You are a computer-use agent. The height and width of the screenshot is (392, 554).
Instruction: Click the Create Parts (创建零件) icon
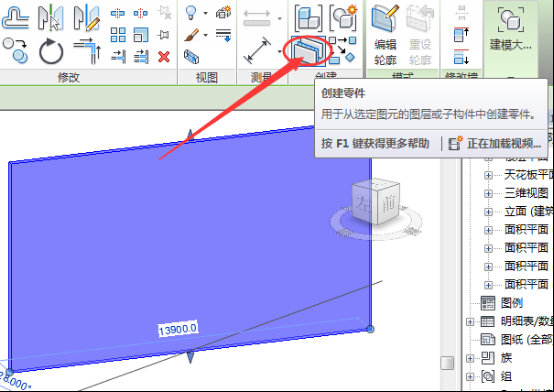[308, 51]
